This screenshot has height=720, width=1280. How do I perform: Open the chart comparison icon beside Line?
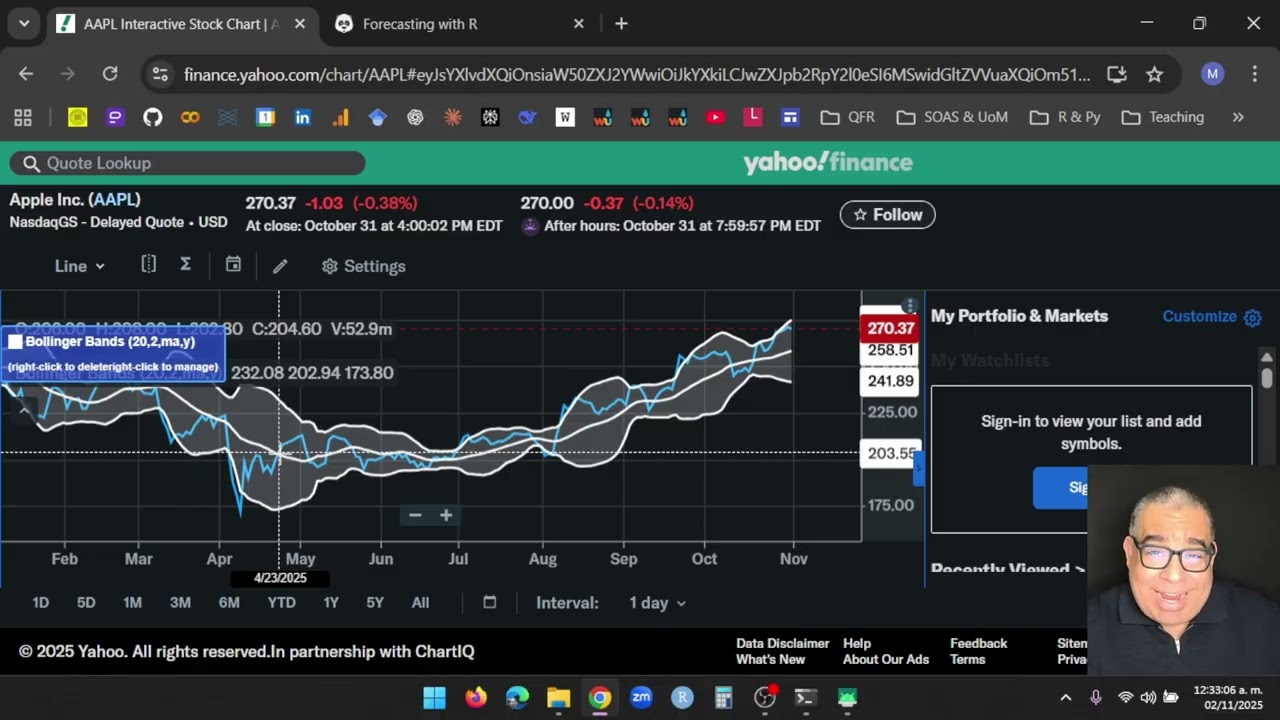pyautogui.click(x=148, y=265)
